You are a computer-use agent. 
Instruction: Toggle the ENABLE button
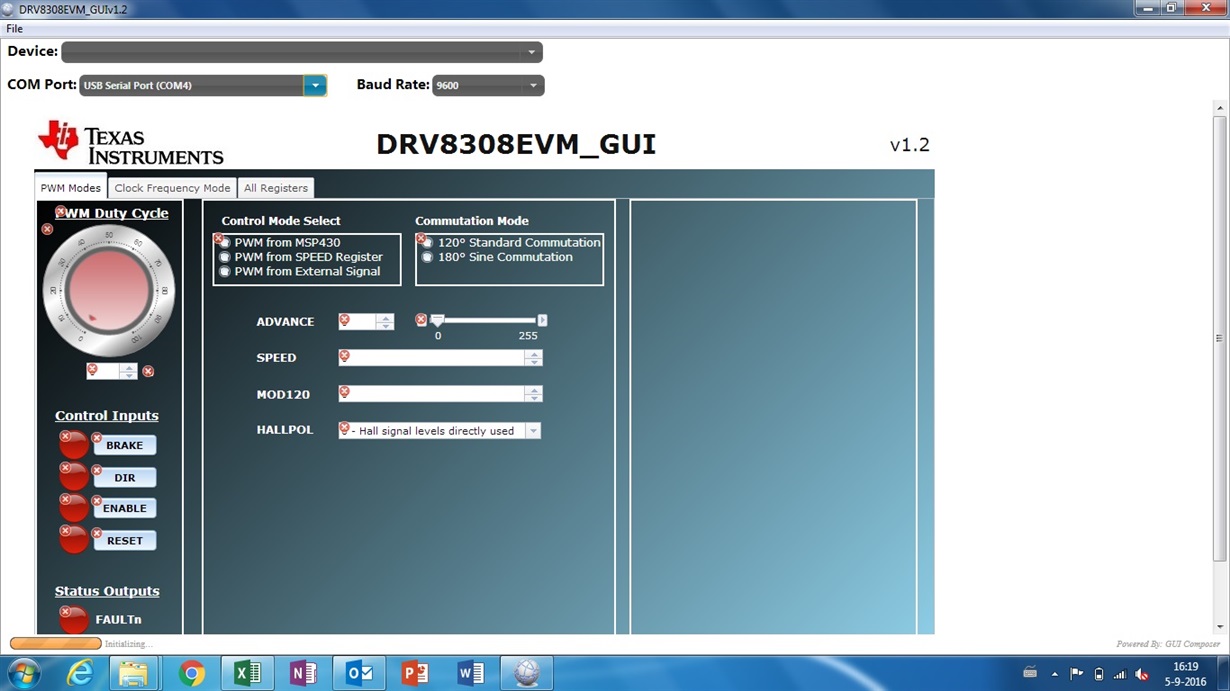(125, 508)
